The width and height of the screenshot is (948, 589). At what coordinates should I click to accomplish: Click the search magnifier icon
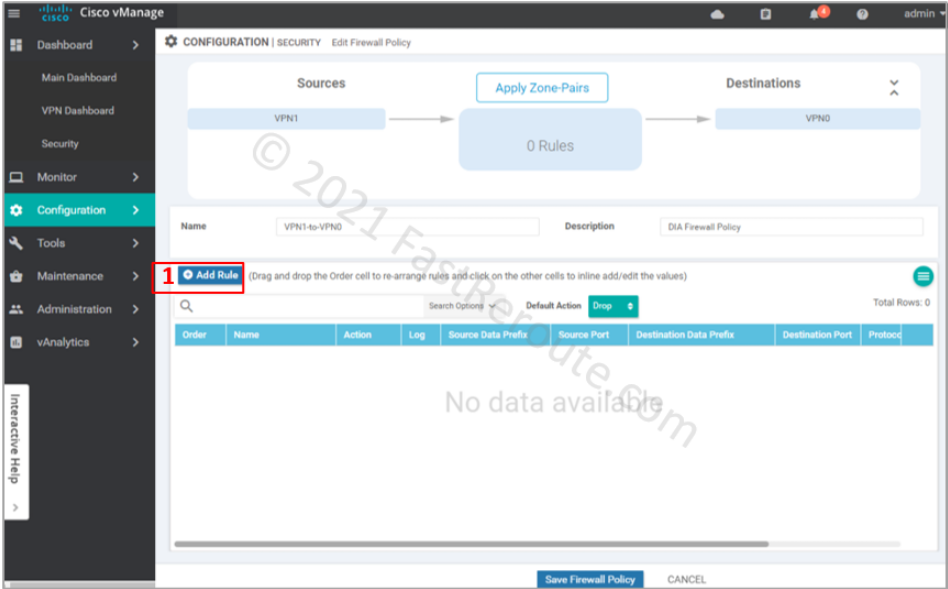(186, 306)
